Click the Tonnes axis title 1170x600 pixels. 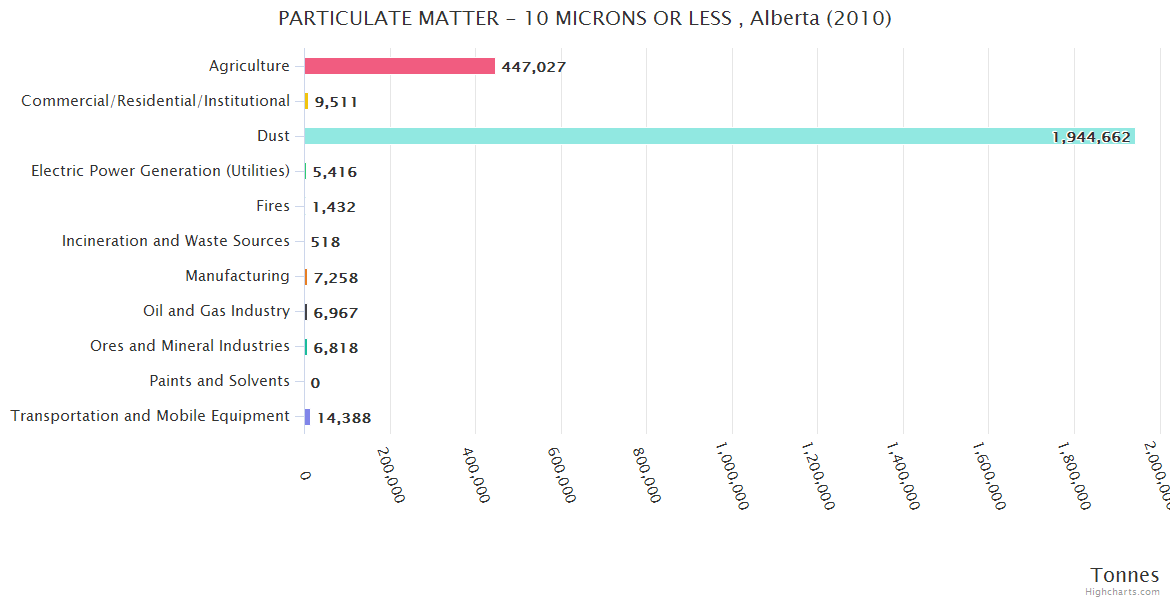pyautogui.click(x=1124, y=575)
